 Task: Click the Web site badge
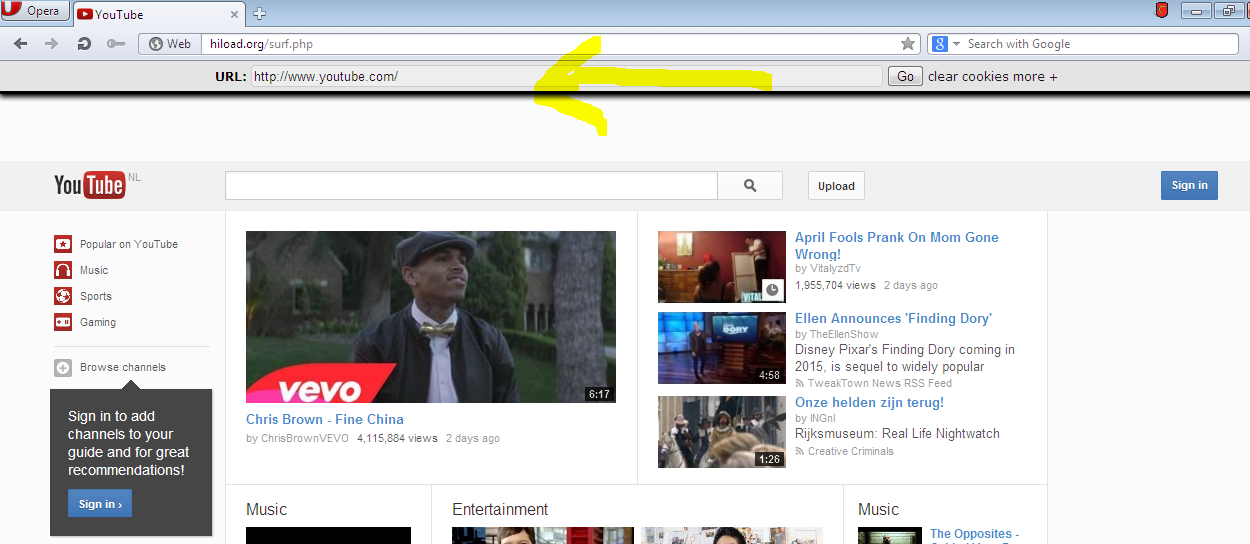tap(168, 44)
